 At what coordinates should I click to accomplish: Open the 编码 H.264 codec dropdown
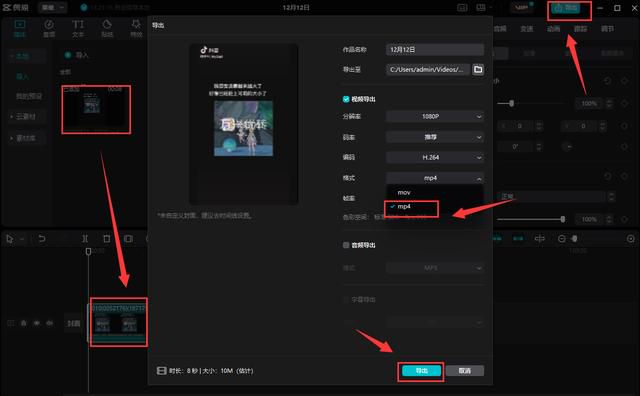coord(435,158)
